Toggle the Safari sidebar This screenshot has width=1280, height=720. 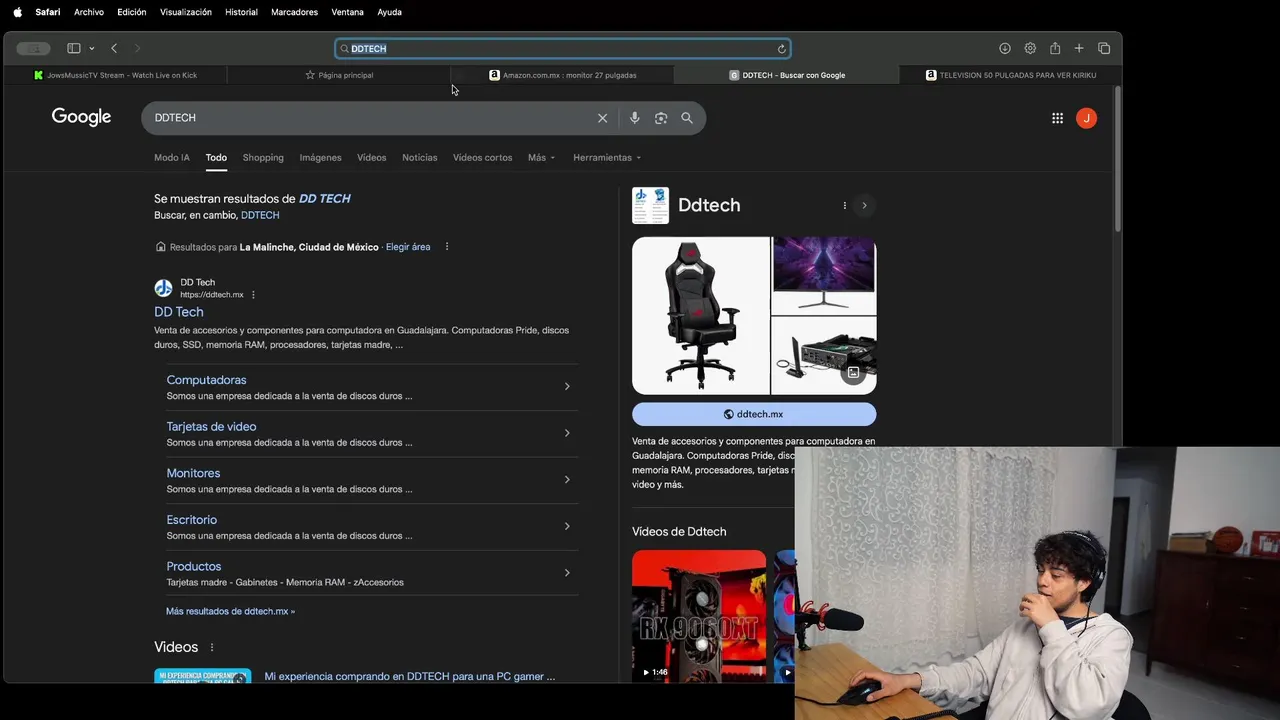[74, 48]
